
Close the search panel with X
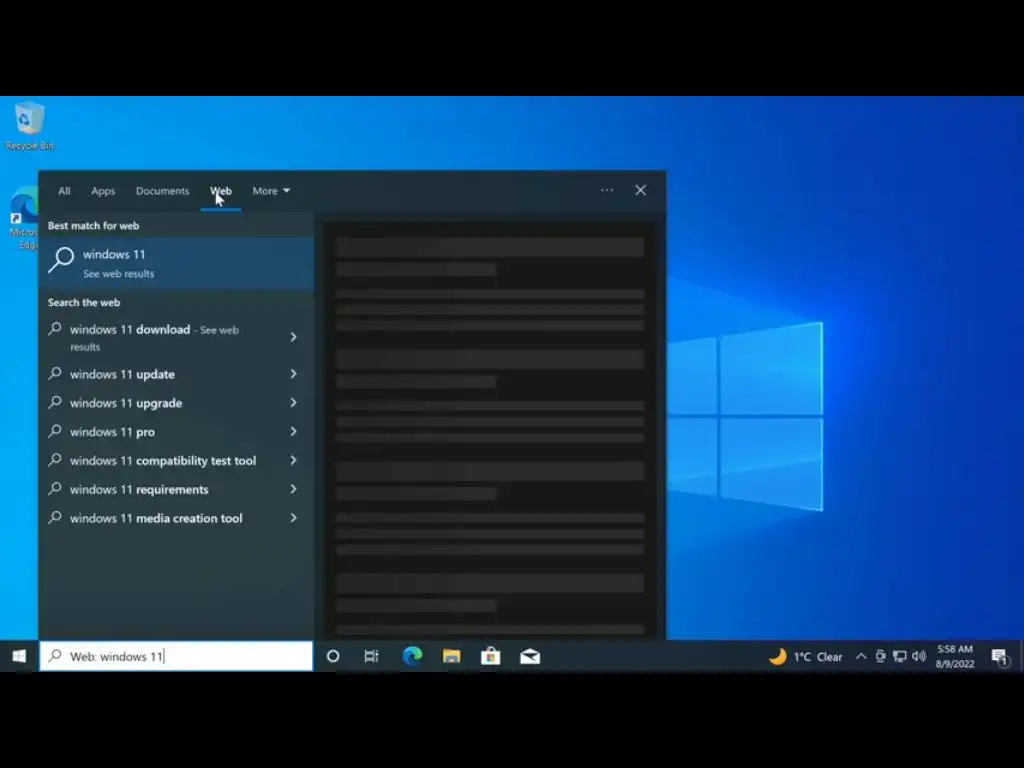click(x=641, y=190)
